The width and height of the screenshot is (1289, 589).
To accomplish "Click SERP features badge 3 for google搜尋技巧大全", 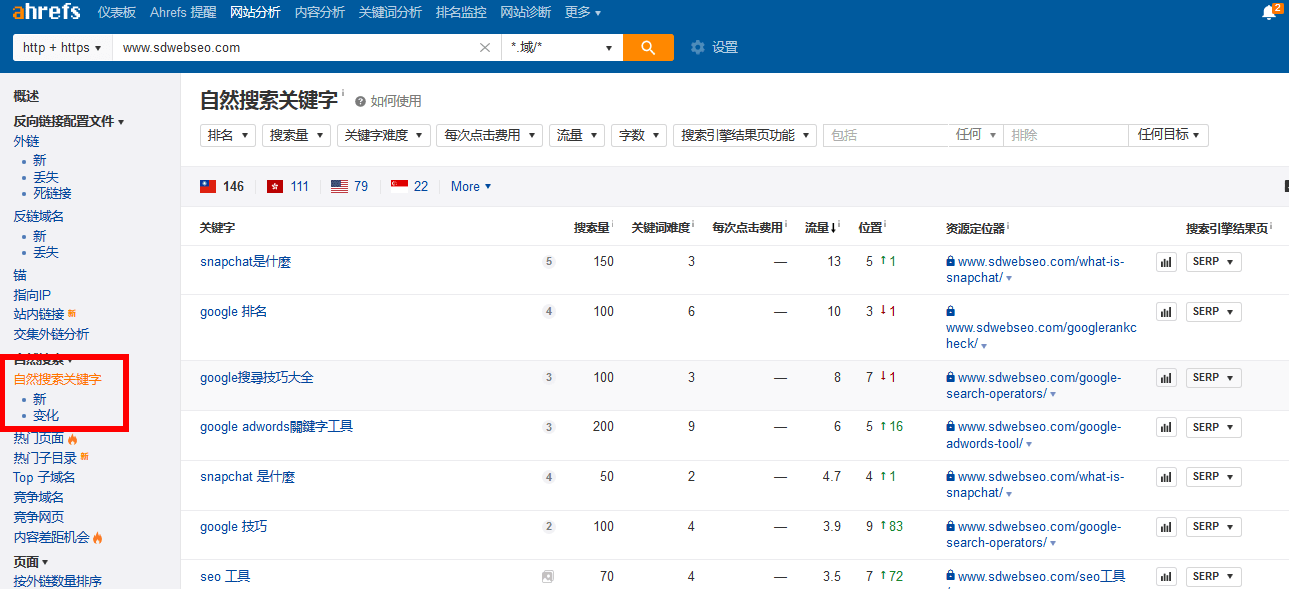I will pos(548,378).
